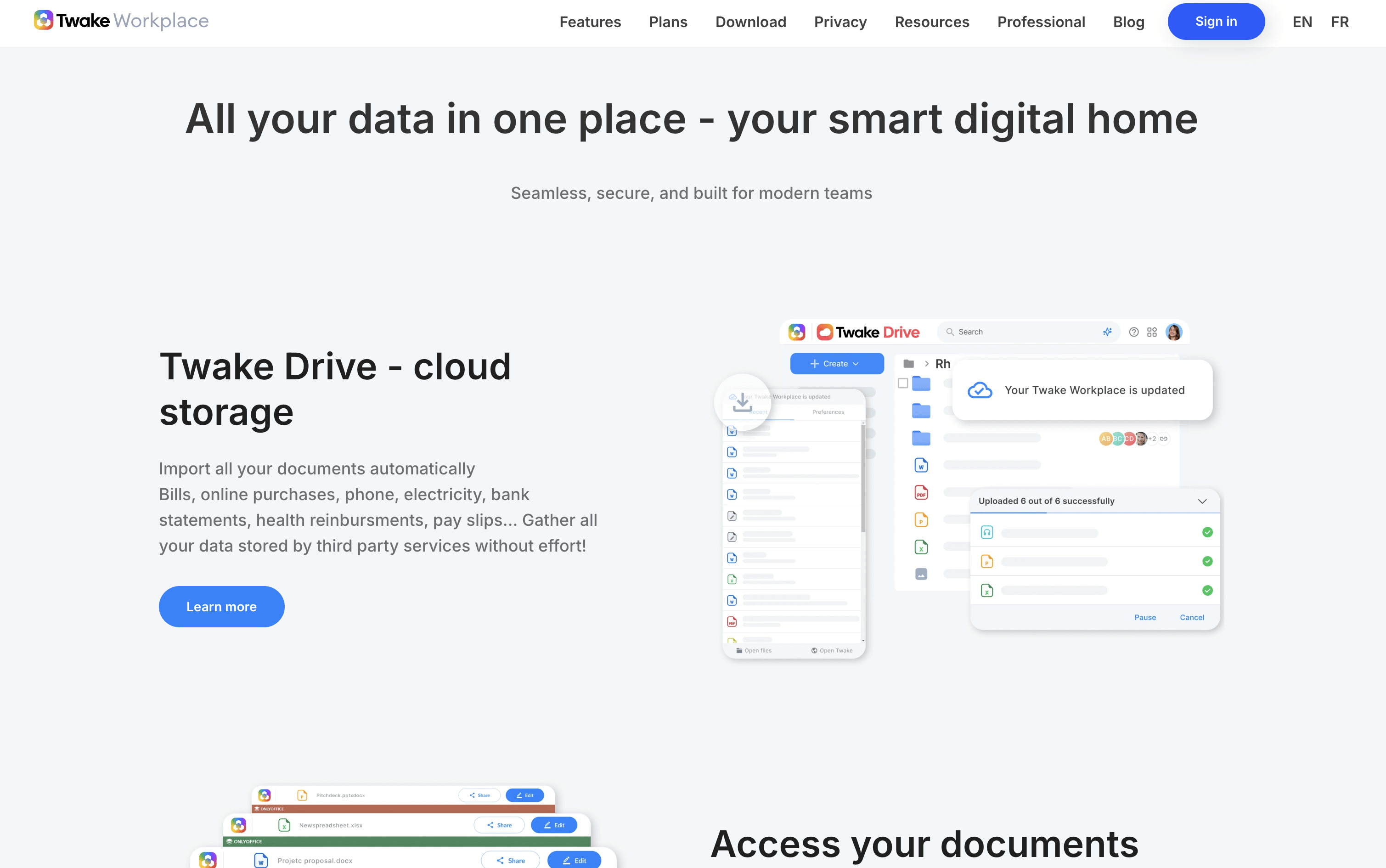This screenshot has height=868, width=1386.
Task: Click Share on the Projetc proposal.docx bar
Action: pos(510,861)
